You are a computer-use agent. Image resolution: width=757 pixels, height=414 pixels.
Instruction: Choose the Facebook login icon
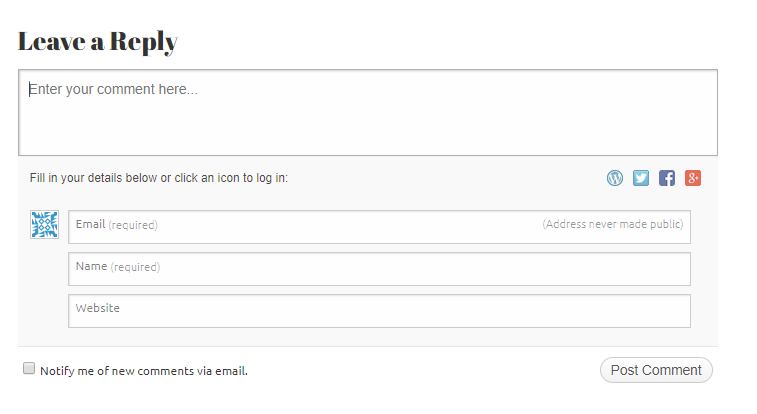point(667,178)
